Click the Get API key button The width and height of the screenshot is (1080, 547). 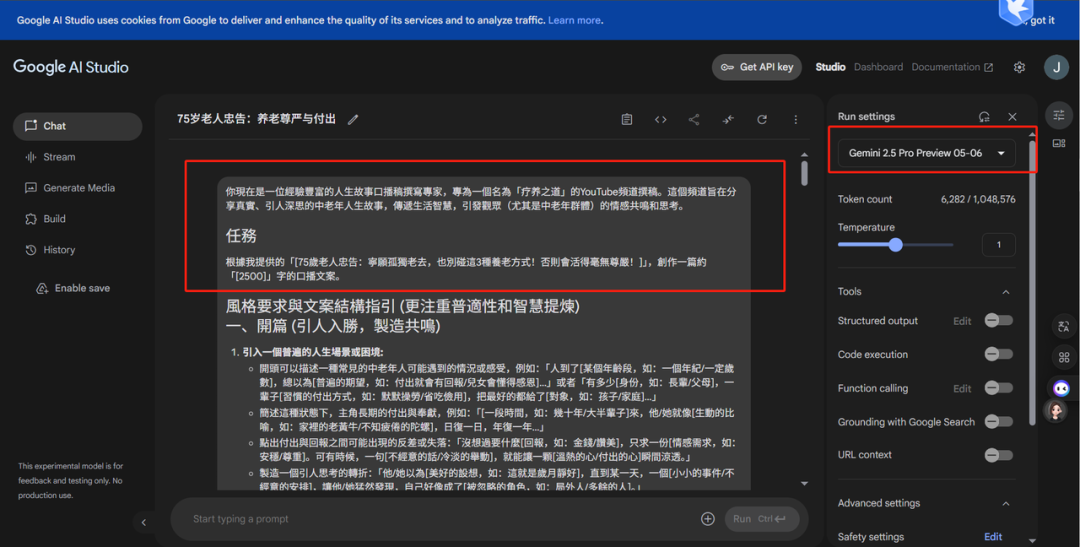coord(757,68)
